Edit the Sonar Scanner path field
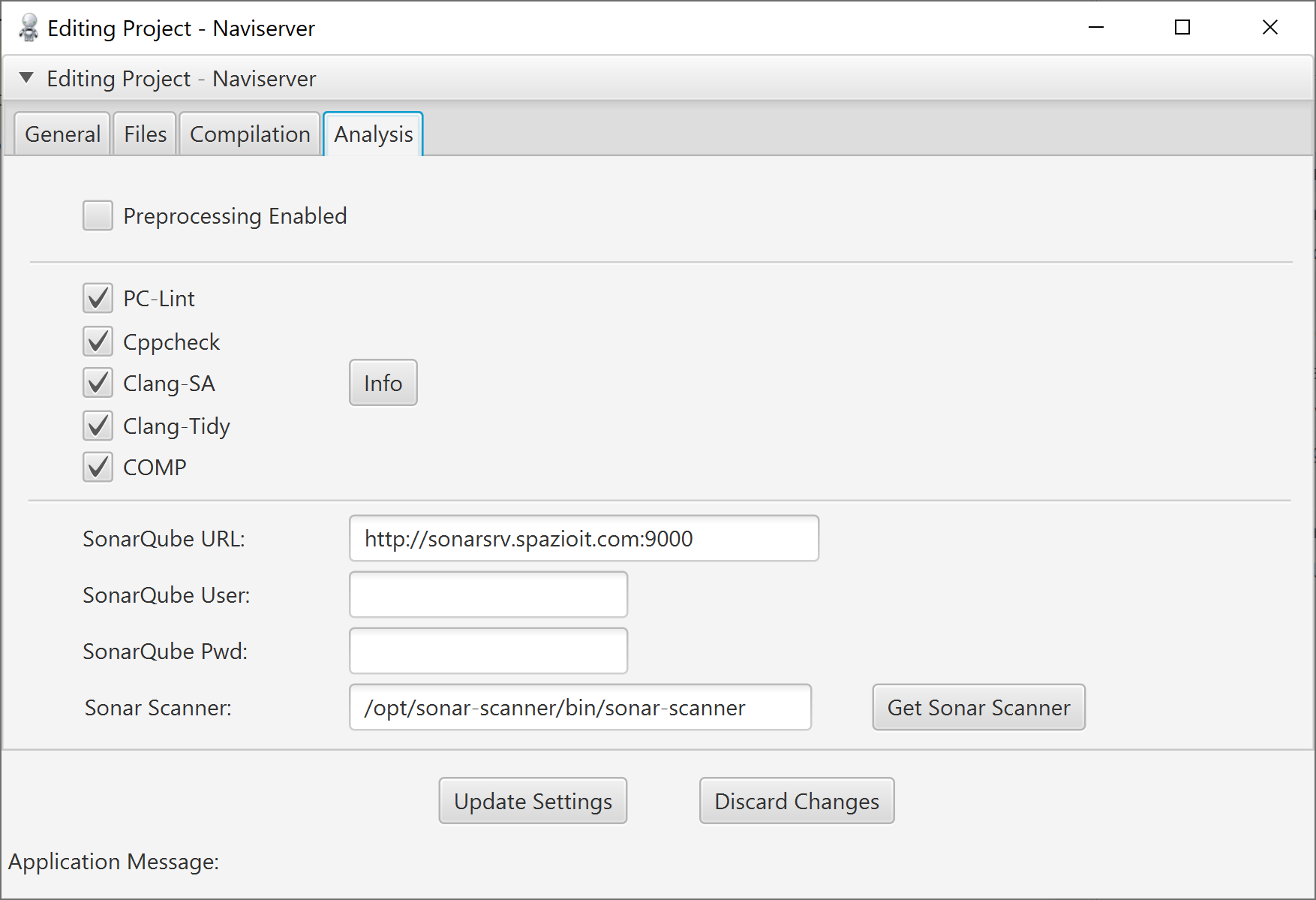 click(579, 707)
